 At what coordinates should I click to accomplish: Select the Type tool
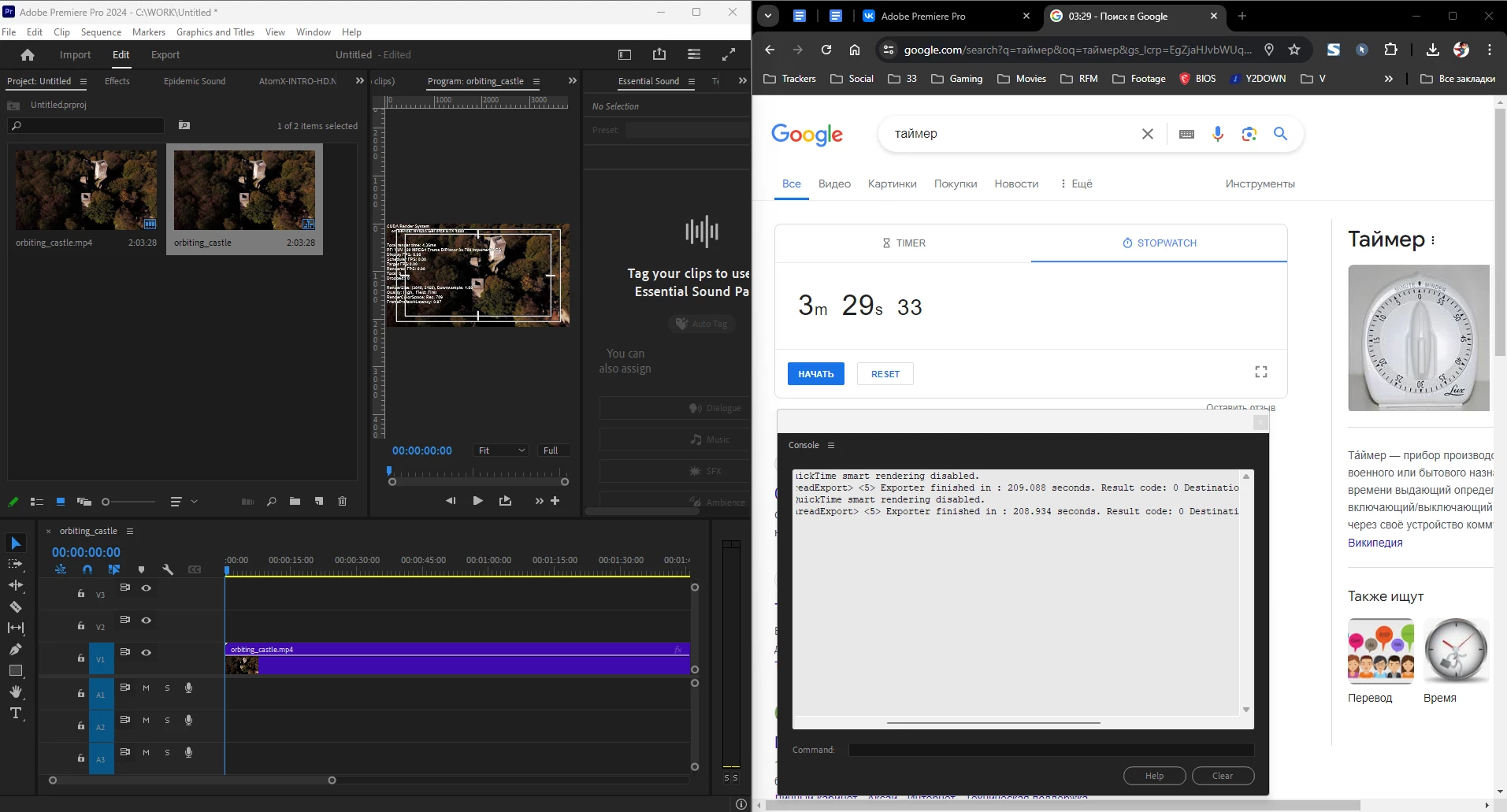click(x=15, y=713)
